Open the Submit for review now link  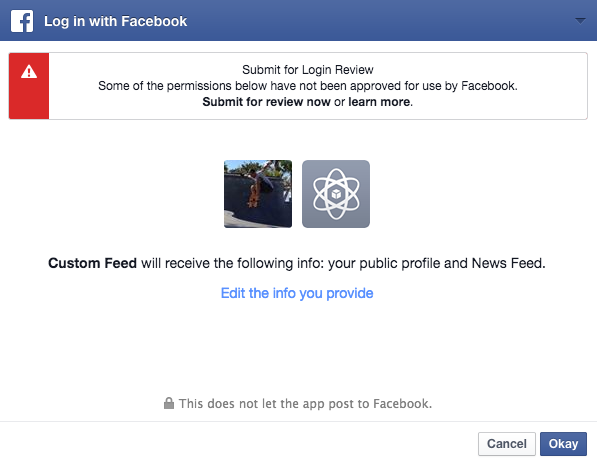pos(266,102)
